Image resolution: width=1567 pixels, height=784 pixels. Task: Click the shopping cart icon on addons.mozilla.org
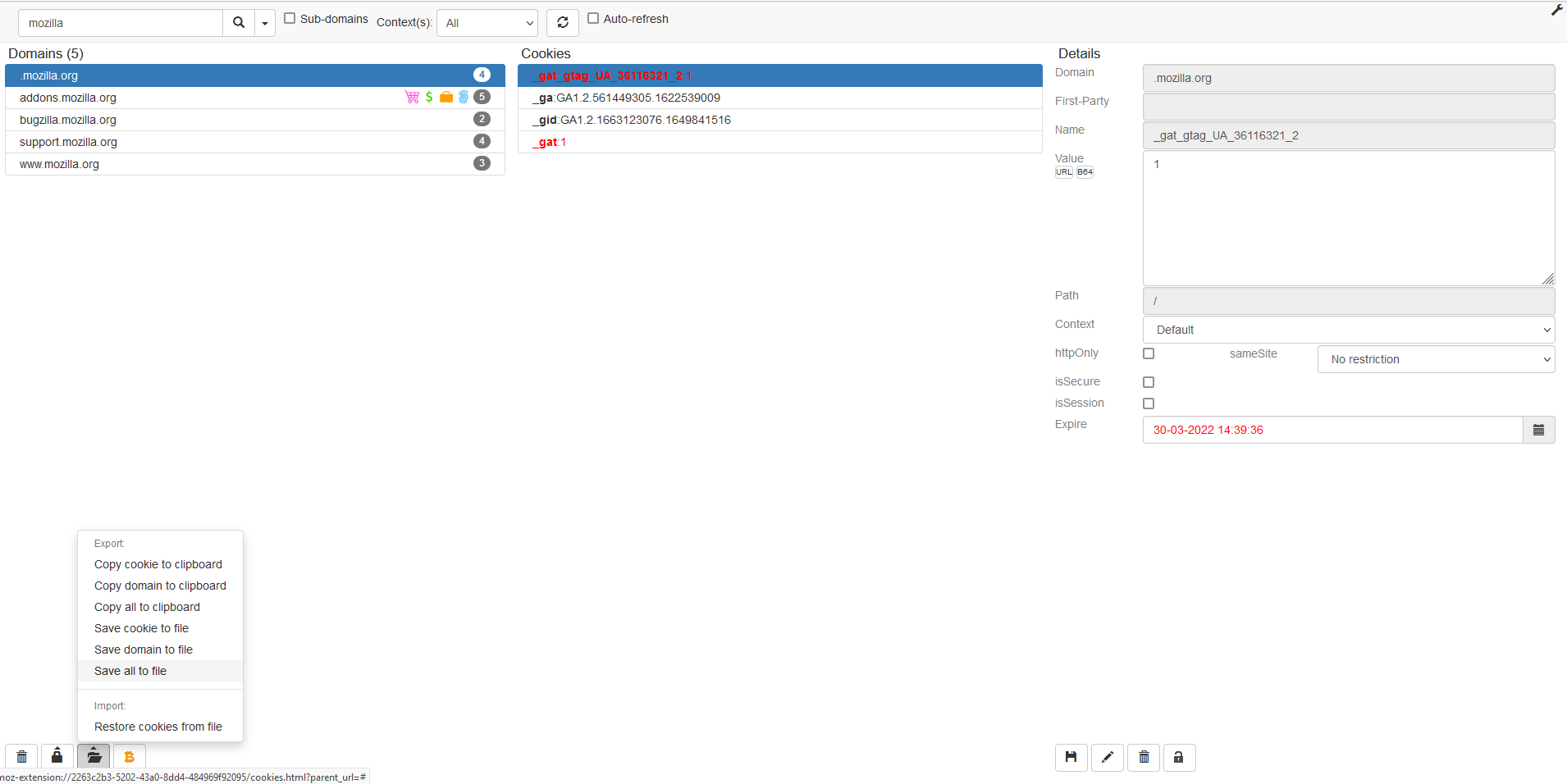tap(412, 97)
